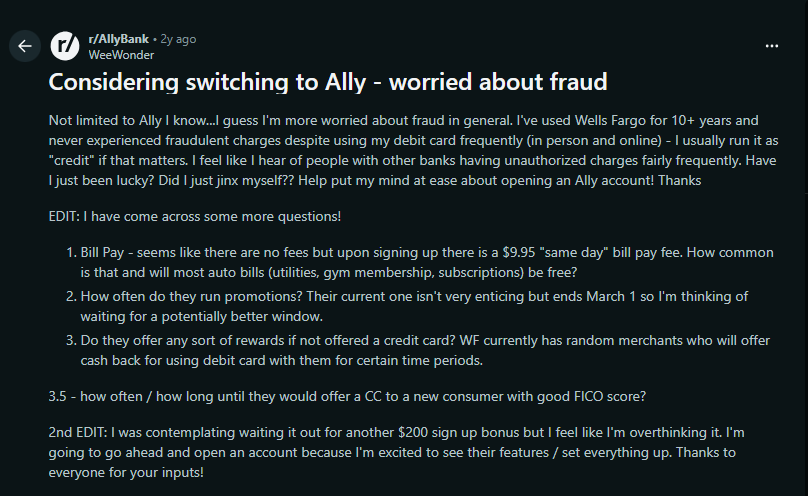This screenshot has height=496, width=808.
Task: Click the r/AllyBank subreddit avatar
Action: (65, 46)
